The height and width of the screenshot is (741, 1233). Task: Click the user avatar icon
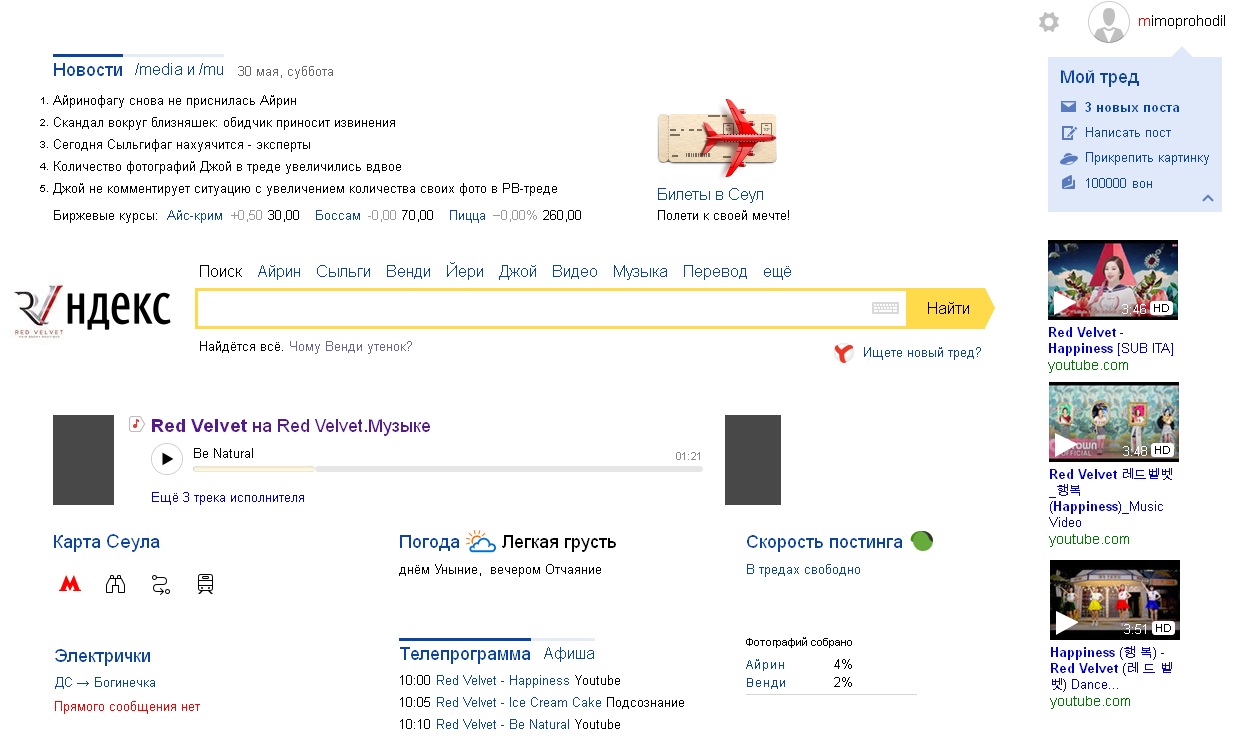[1108, 22]
